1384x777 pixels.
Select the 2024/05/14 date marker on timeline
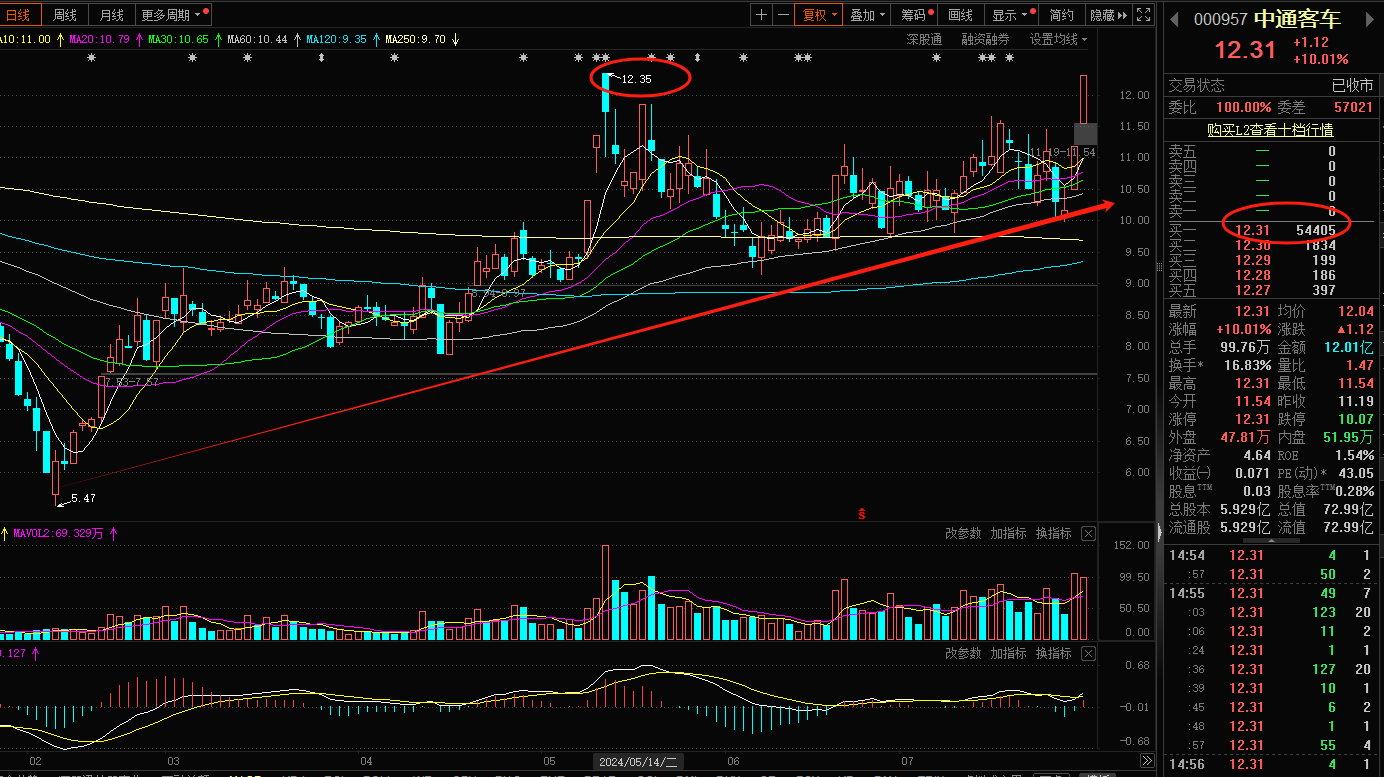click(x=638, y=762)
